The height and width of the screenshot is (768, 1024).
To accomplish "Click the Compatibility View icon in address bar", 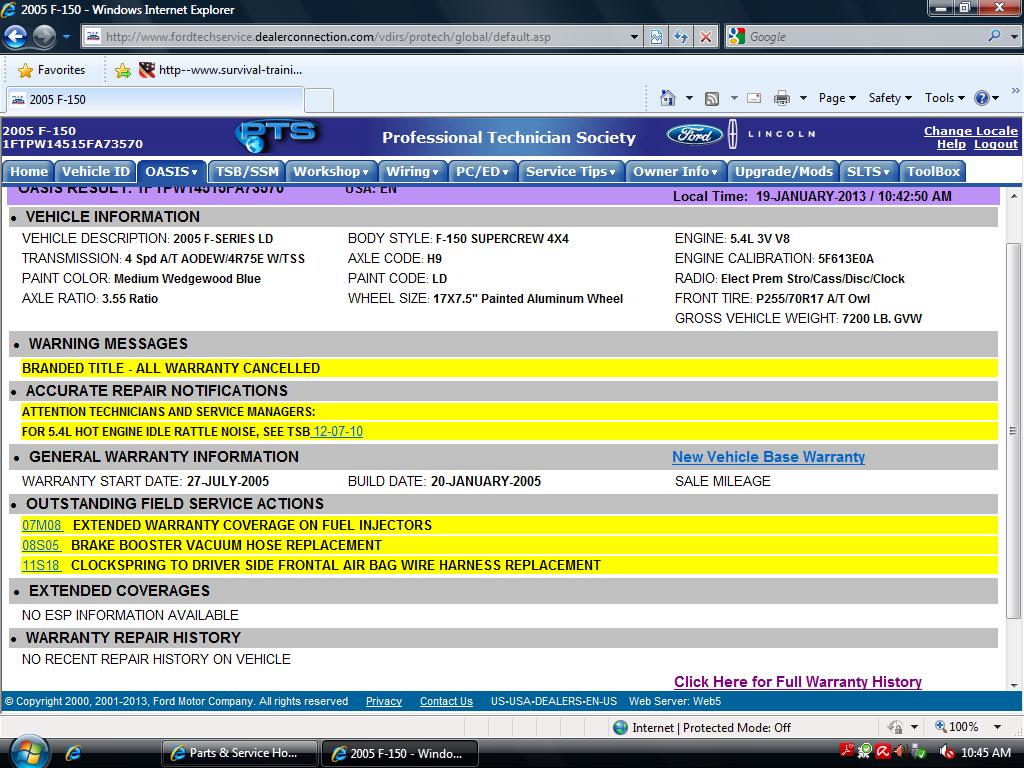I will [656, 37].
